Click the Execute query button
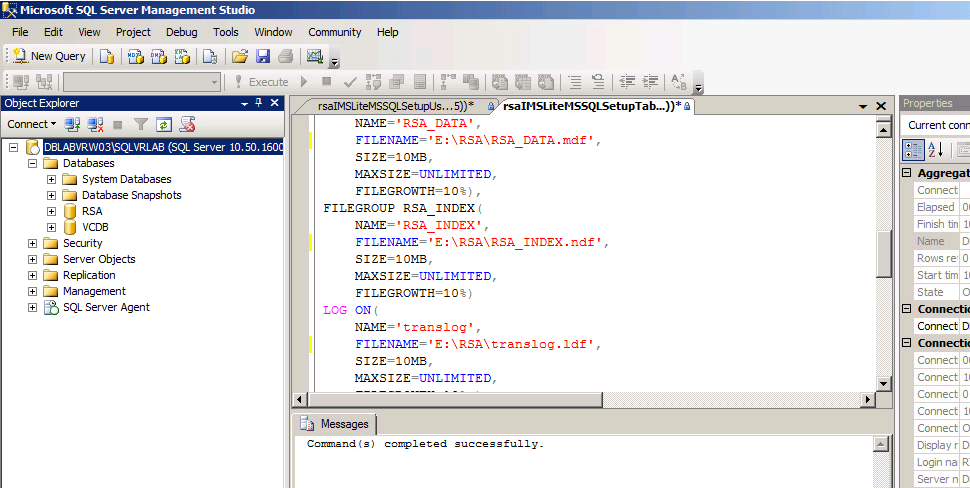Viewport: 970px width, 488px height. pos(262,82)
